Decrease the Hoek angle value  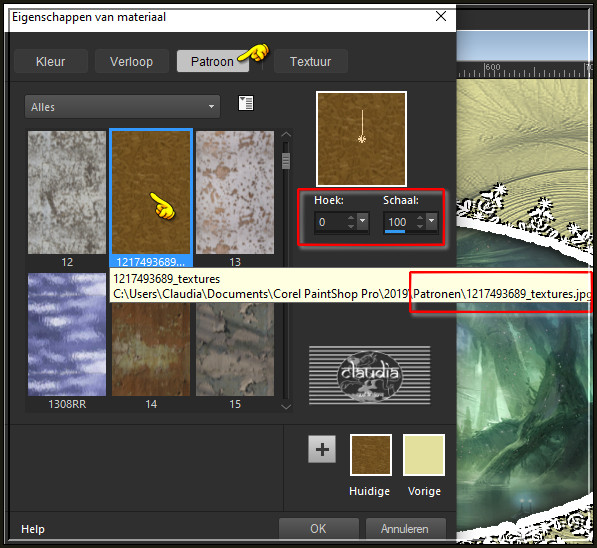351,226
